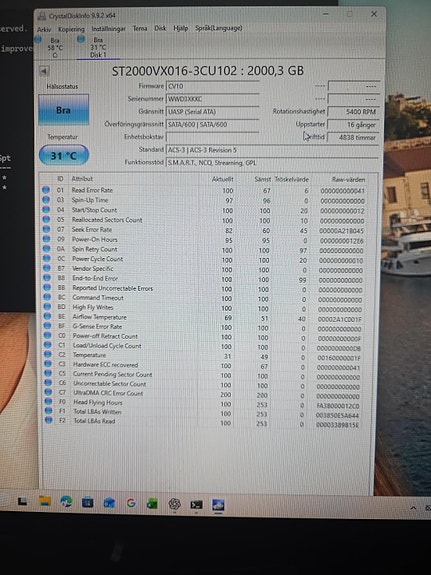The height and width of the screenshot is (575, 431).
Task: Open the Språk(Language) menu
Action: pyautogui.click(x=219, y=28)
